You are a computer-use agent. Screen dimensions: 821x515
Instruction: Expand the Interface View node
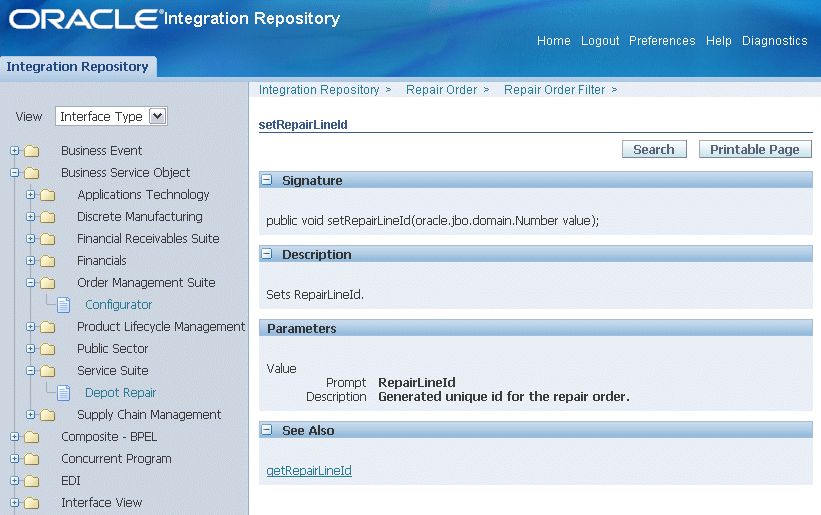pyautogui.click(x=15, y=502)
